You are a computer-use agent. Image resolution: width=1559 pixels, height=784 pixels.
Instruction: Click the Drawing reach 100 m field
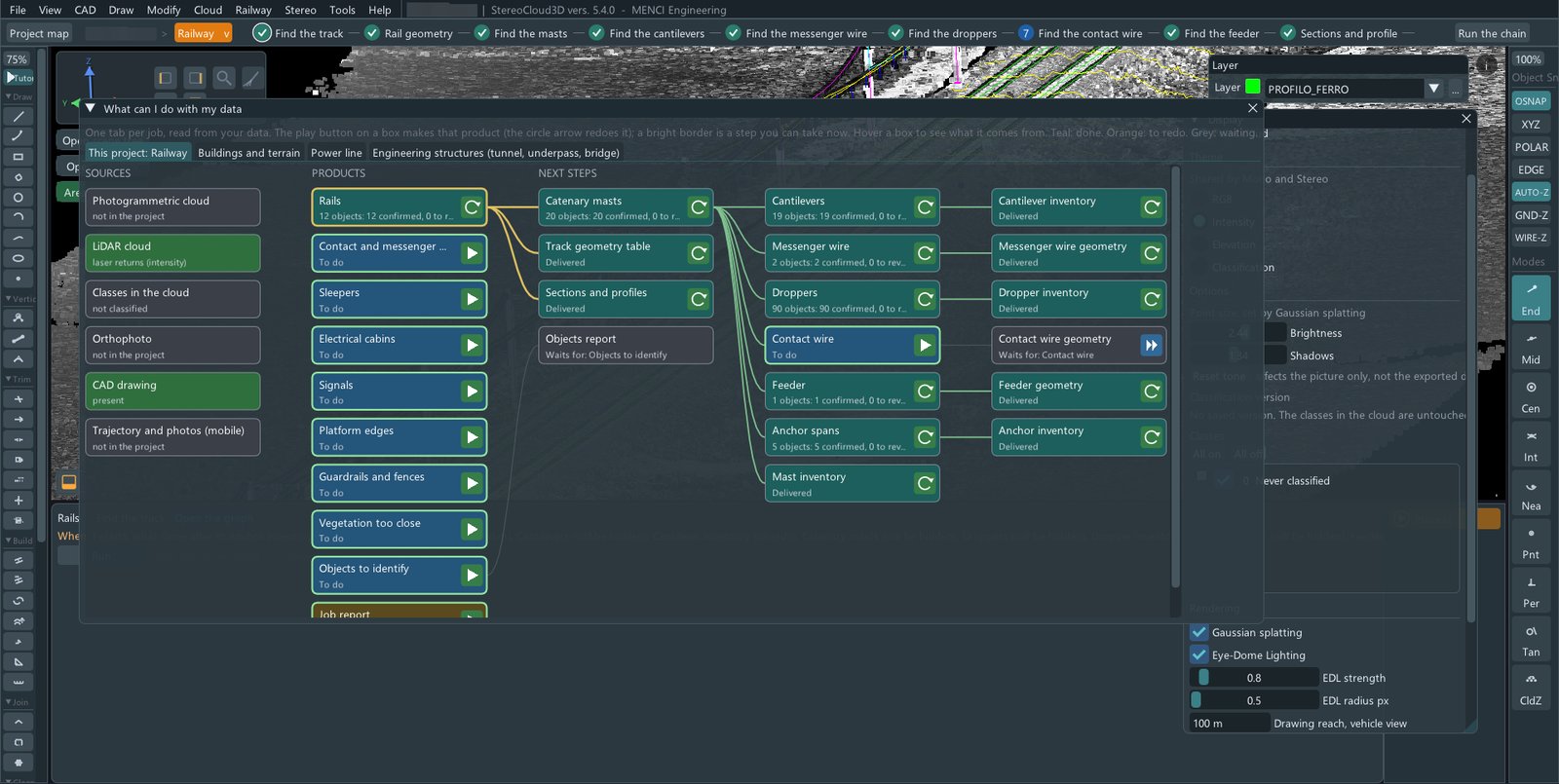(1230, 723)
